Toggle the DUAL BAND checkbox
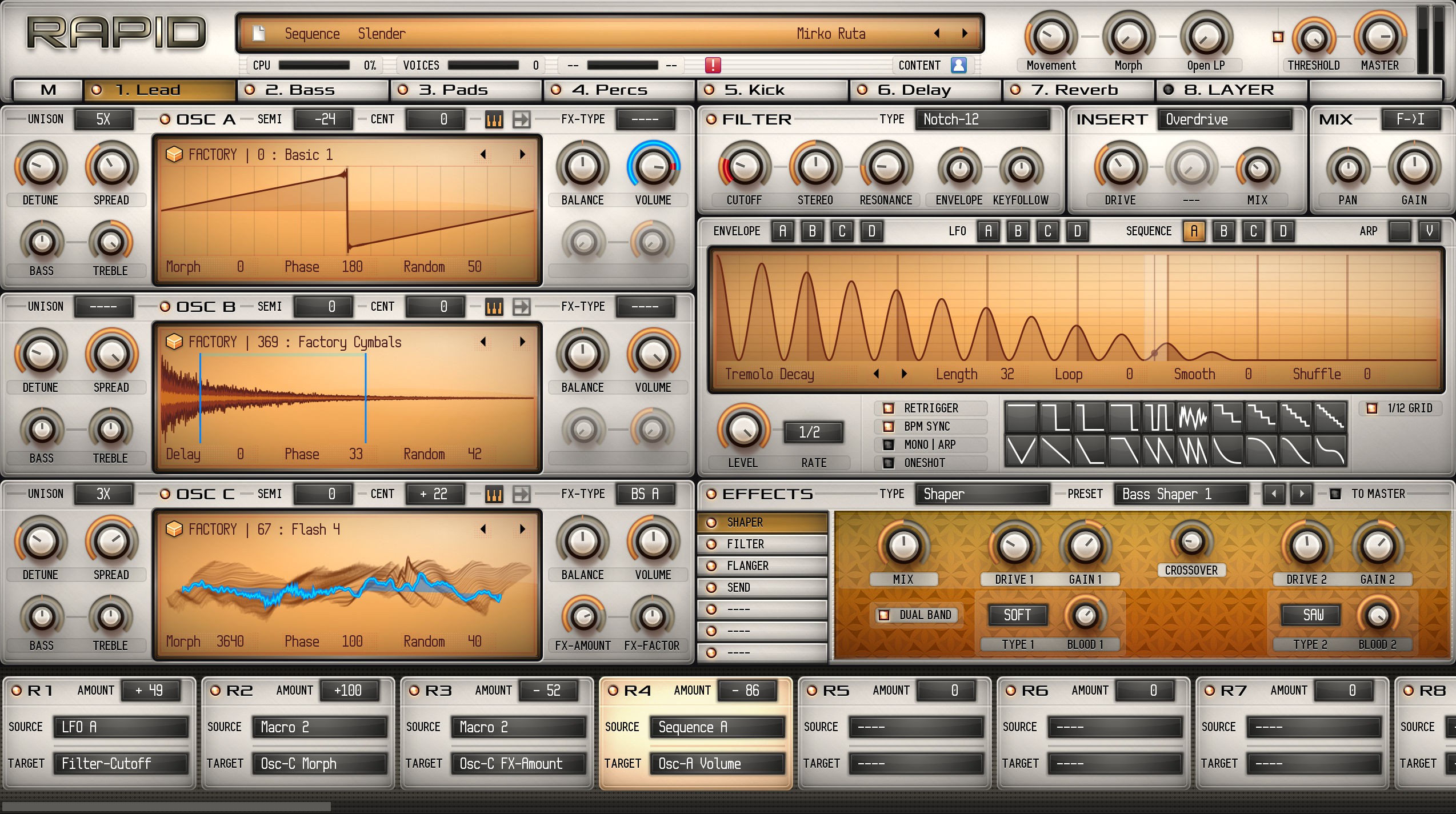This screenshot has width=1456, height=814. tap(883, 615)
